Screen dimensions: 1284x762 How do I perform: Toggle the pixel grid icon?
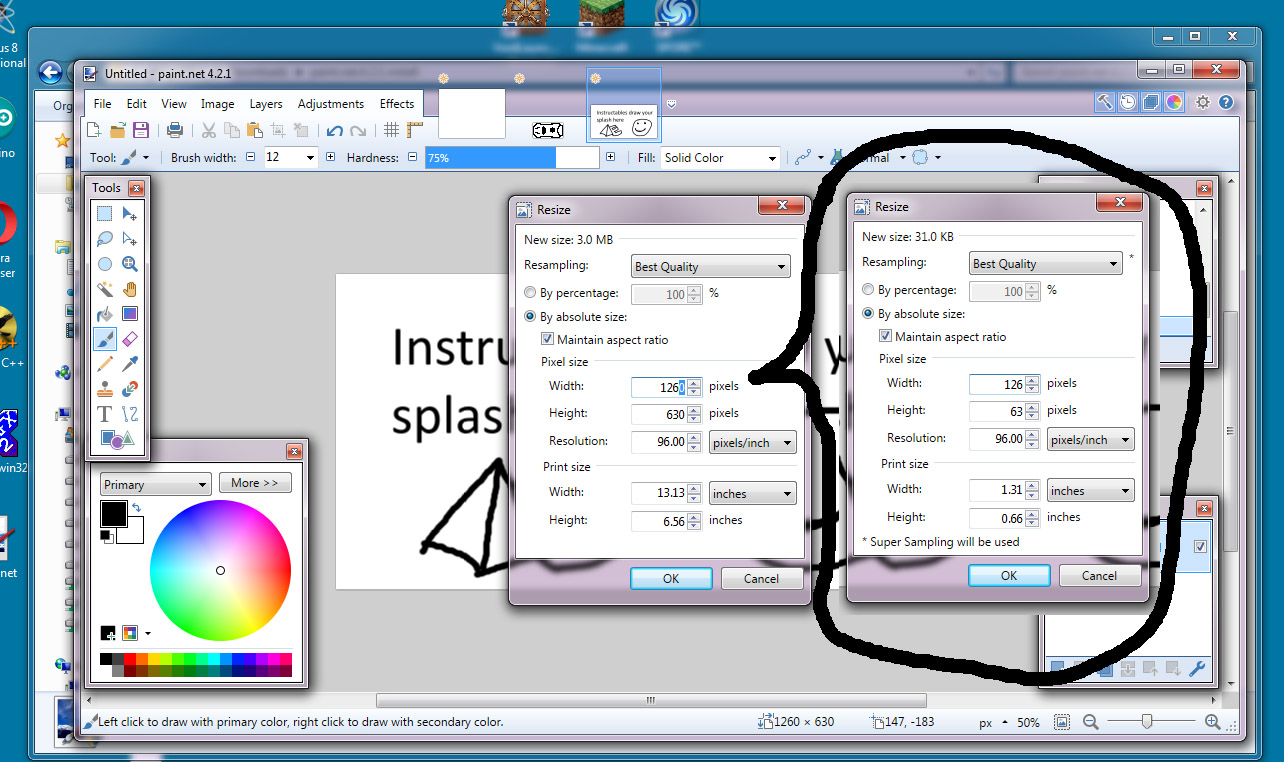(392, 130)
